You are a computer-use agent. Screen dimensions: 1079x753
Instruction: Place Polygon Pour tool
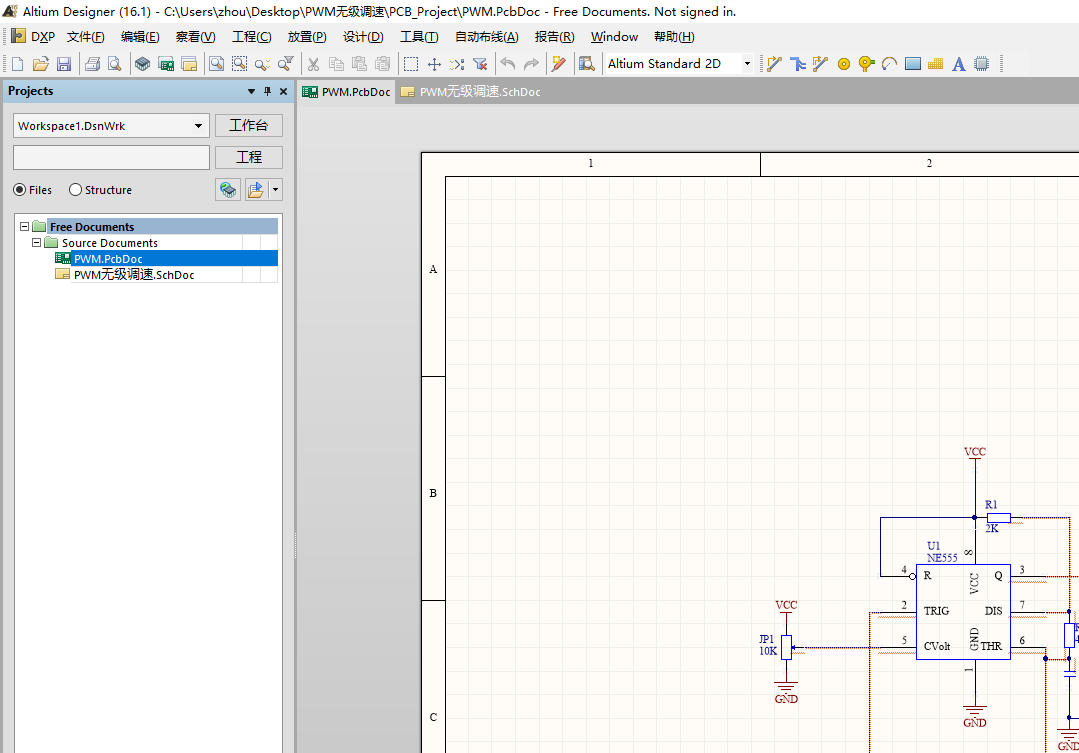coord(935,64)
